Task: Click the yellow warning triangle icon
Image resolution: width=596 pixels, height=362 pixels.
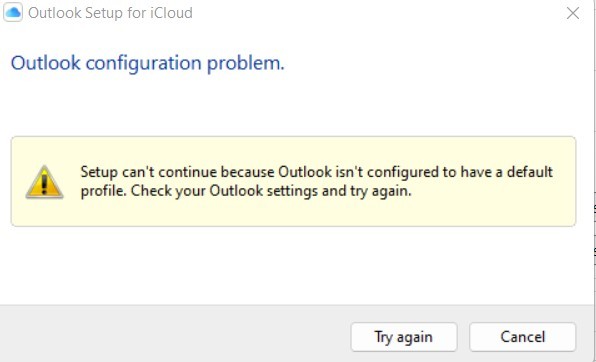Action: (x=44, y=182)
